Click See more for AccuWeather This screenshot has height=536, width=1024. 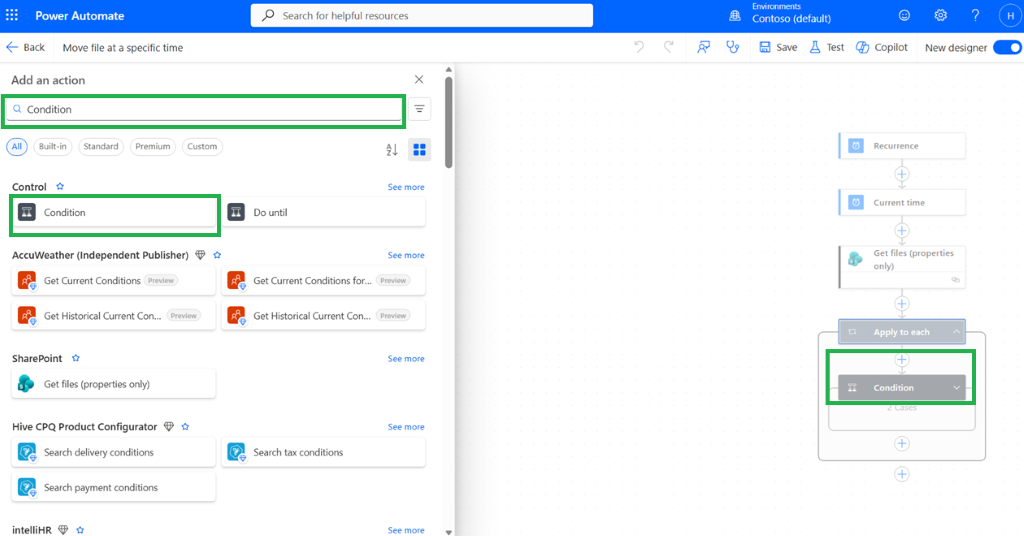pyautogui.click(x=406, y=255)
